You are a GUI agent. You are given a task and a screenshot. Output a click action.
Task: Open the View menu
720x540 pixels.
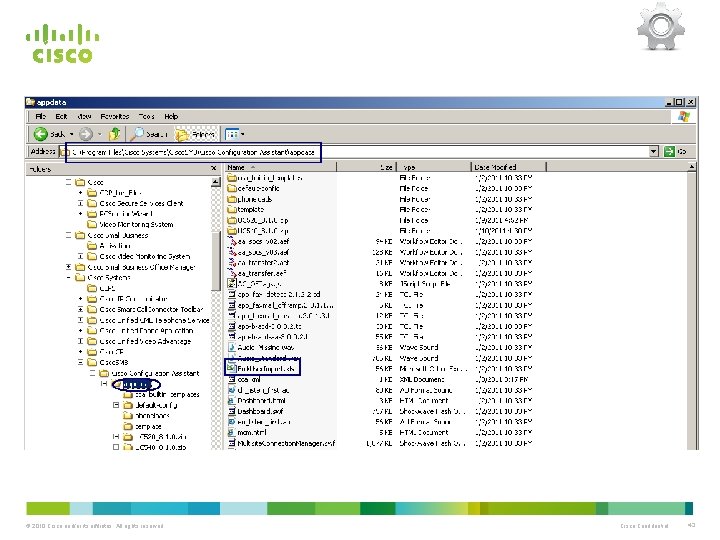coord(84,117)
